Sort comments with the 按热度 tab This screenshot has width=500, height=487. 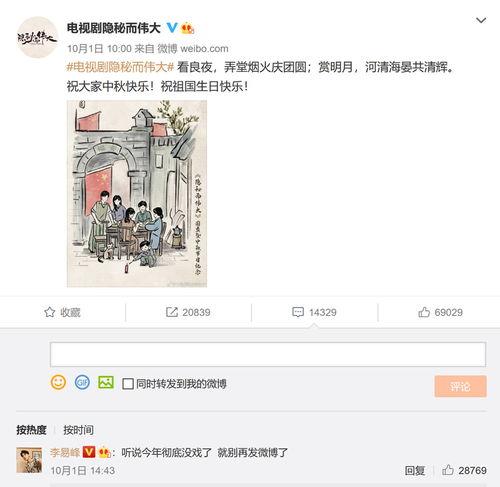pos(31,430)
